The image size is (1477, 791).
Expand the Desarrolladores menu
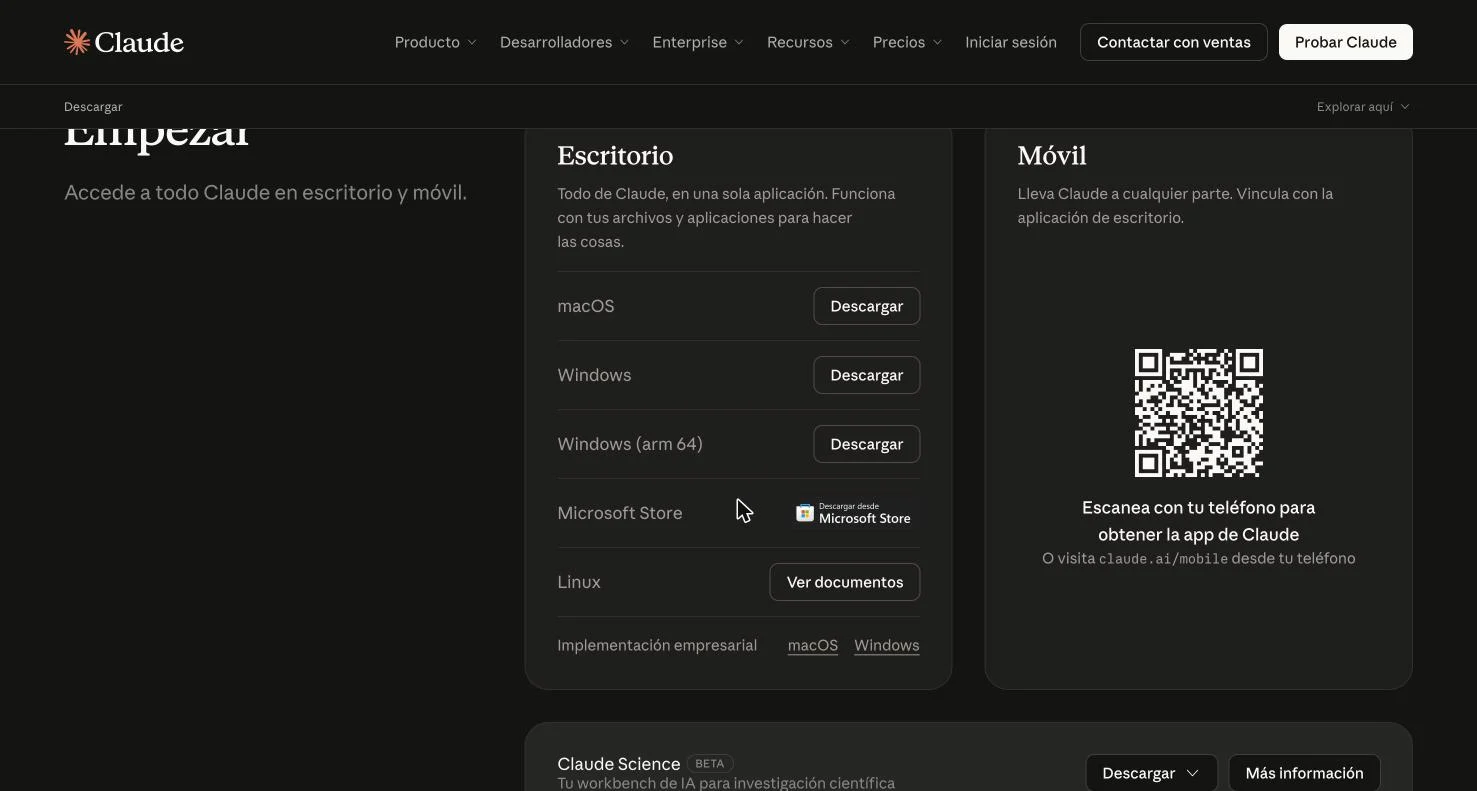(565, 42)
